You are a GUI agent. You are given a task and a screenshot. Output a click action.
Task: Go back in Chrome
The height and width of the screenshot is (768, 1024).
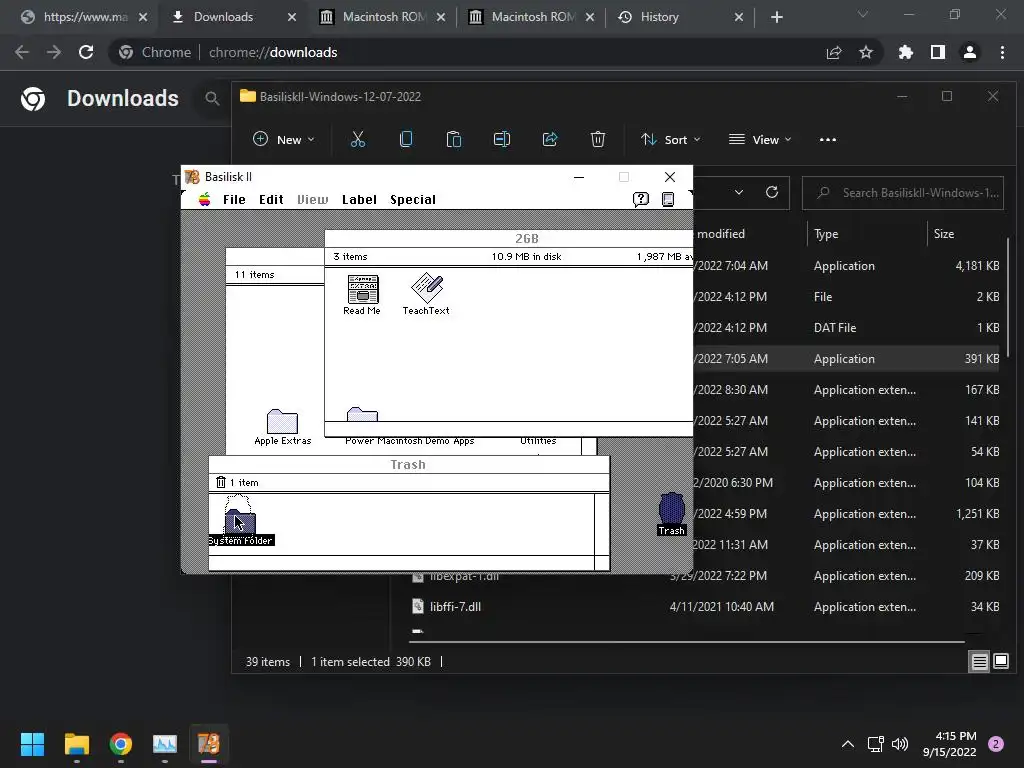(x=22, y=52)
